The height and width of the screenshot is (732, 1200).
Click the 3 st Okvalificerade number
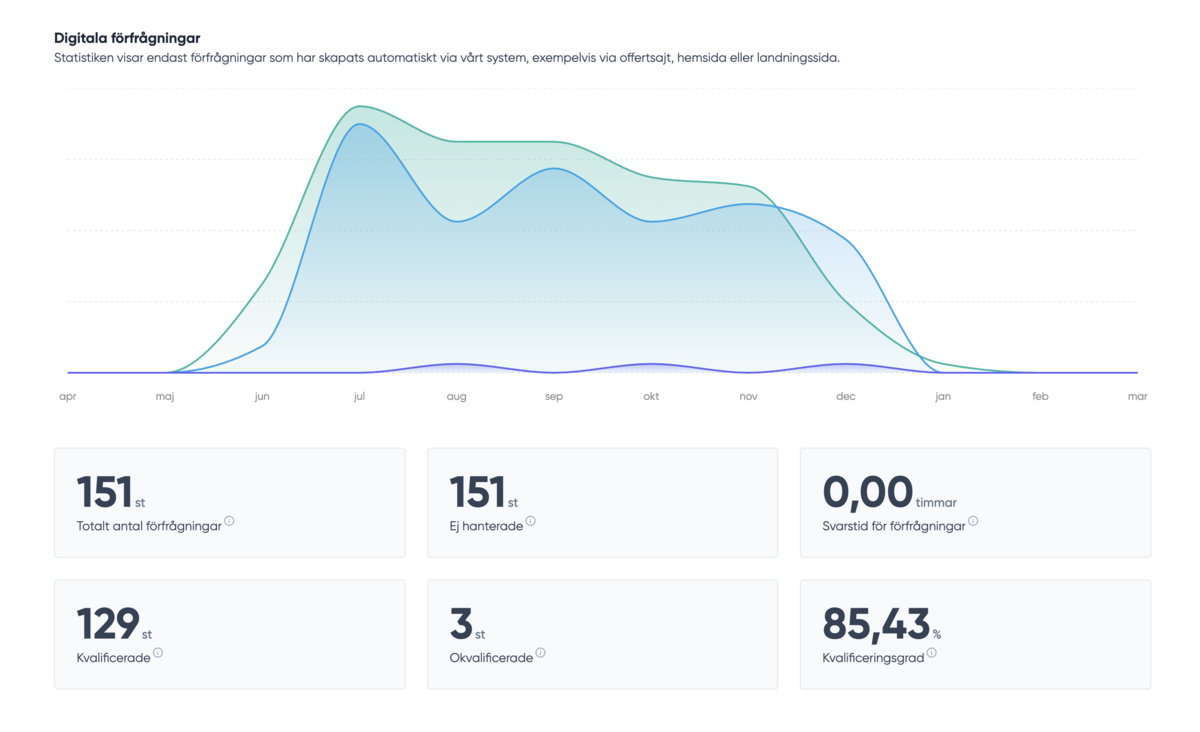coord(461,624)
